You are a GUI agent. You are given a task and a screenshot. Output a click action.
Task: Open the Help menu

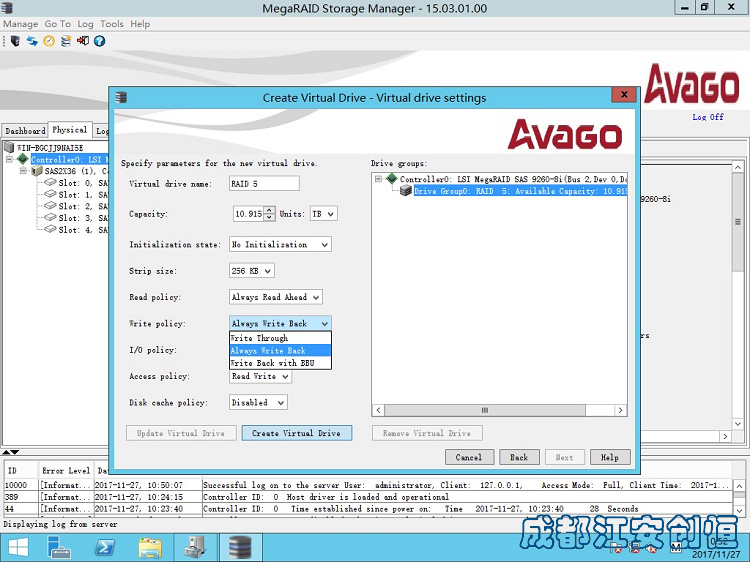[140, 24]
